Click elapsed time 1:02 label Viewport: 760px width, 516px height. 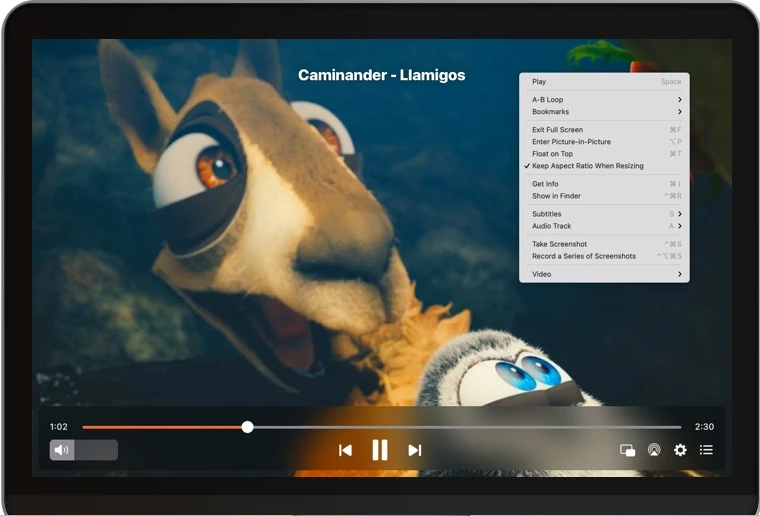click(59, 427)
